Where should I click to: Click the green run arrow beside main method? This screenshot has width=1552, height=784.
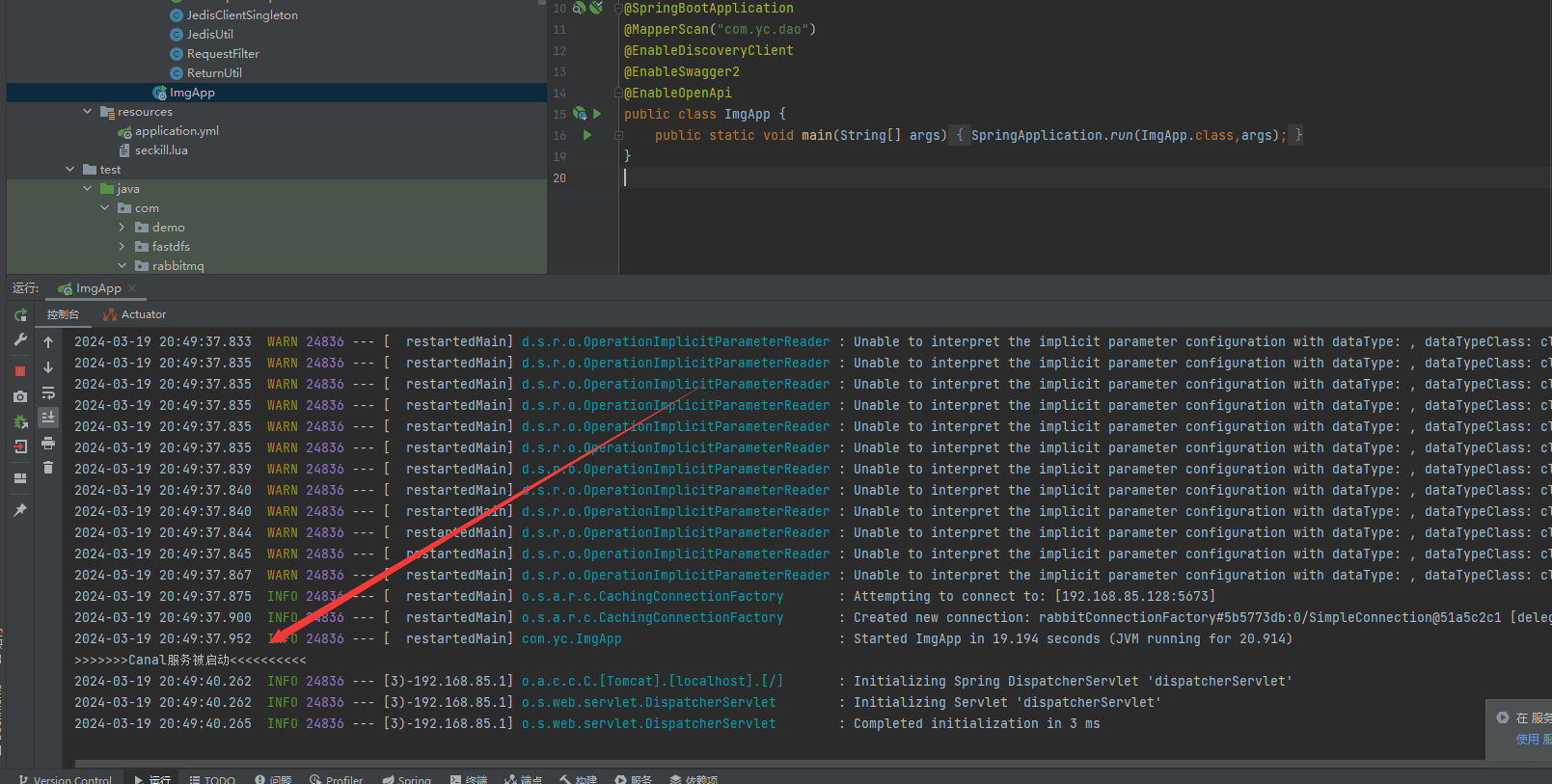coord(587,136)
